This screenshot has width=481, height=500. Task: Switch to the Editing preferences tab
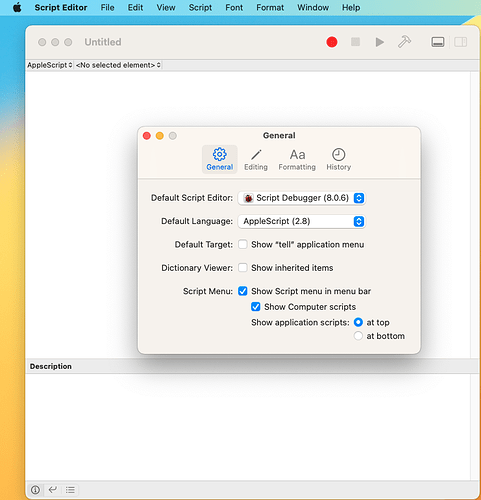pos(256,160)
